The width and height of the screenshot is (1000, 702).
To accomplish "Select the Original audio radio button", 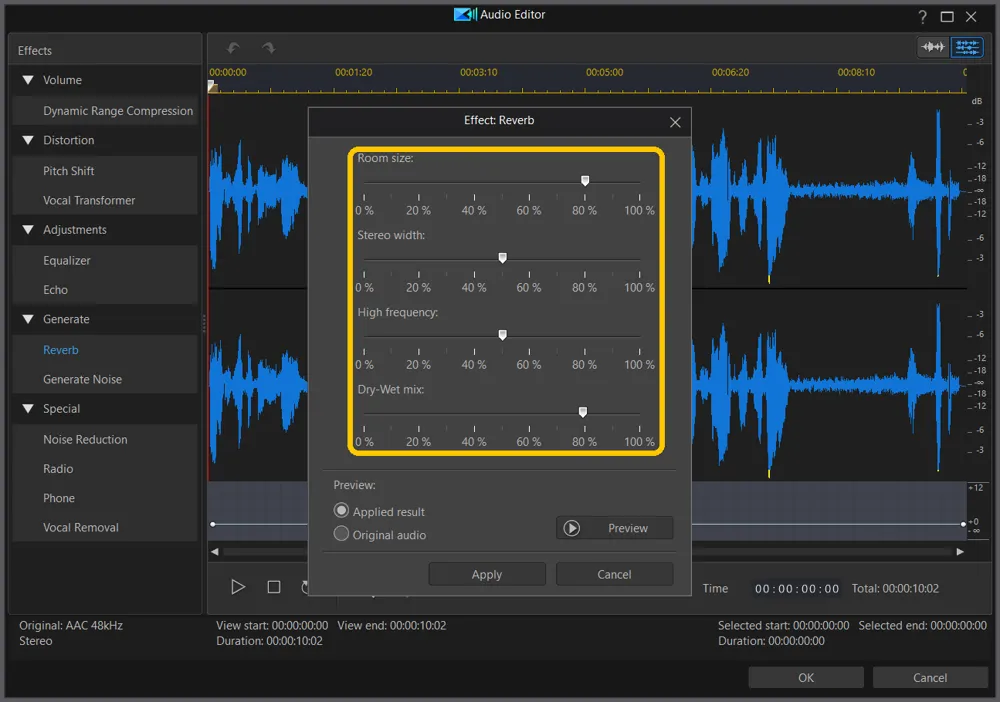I will coord(341,534).
